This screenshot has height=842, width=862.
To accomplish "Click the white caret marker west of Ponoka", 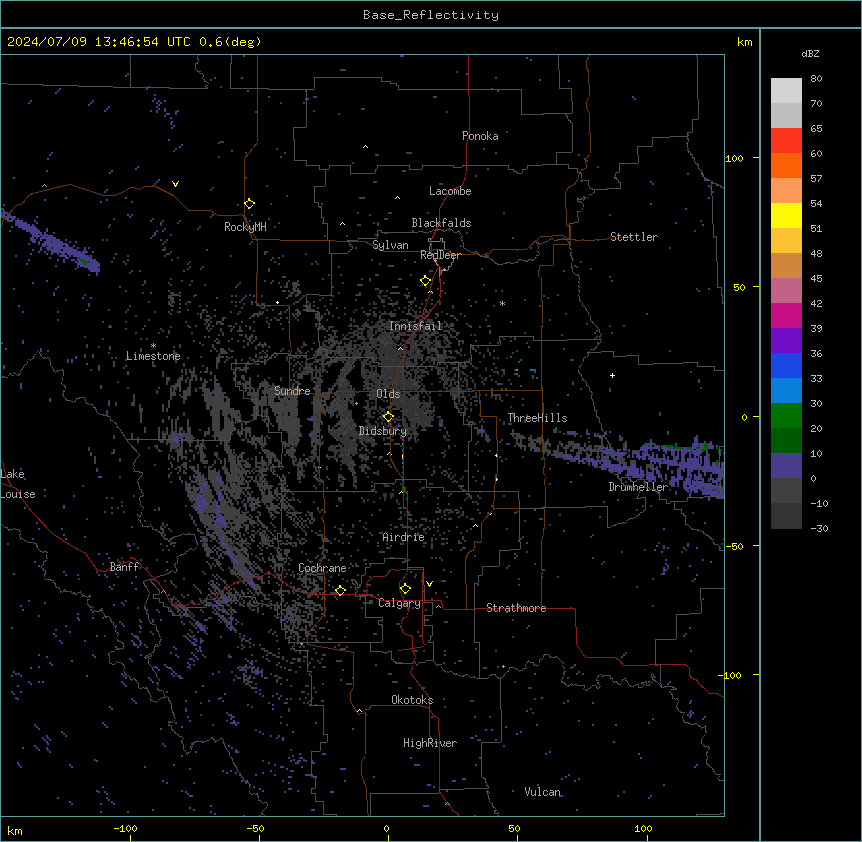I will (365, 147).
